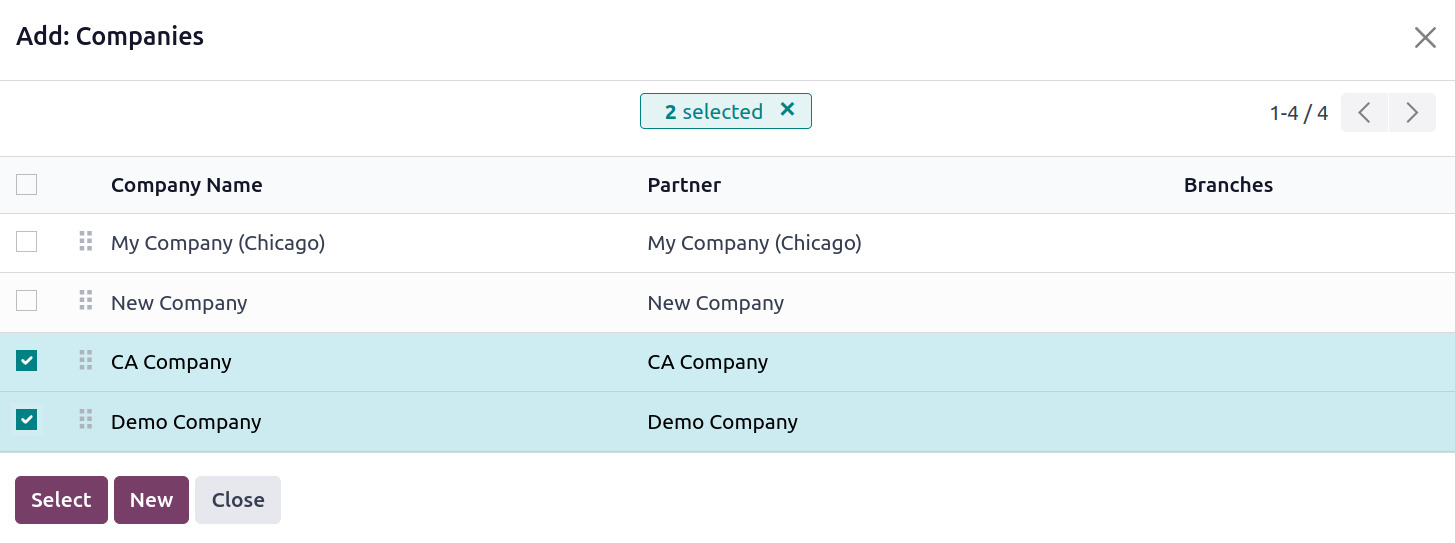Check the New Company row checkbox

click(27, 300)
